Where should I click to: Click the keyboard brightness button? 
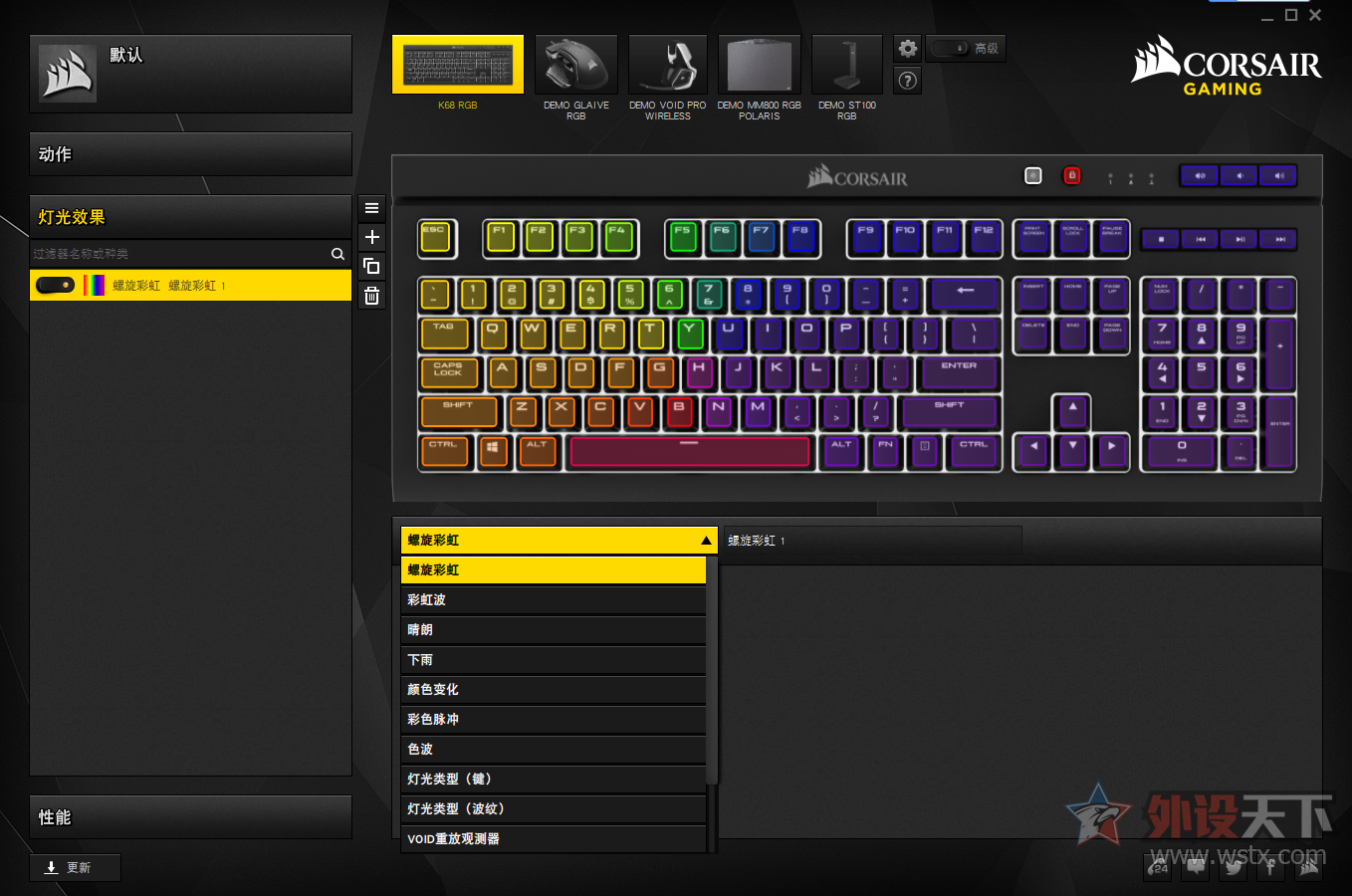(x=1033, y=176)
